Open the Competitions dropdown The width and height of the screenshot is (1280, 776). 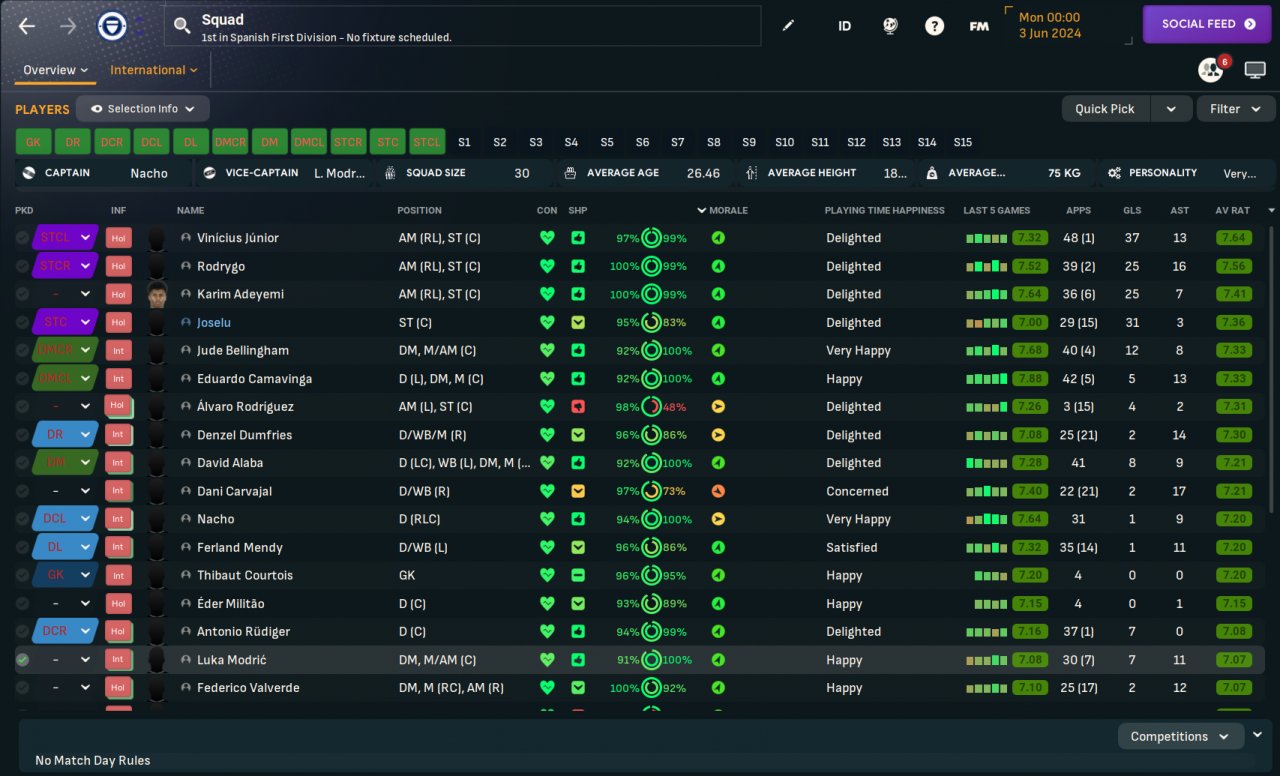1180,736
